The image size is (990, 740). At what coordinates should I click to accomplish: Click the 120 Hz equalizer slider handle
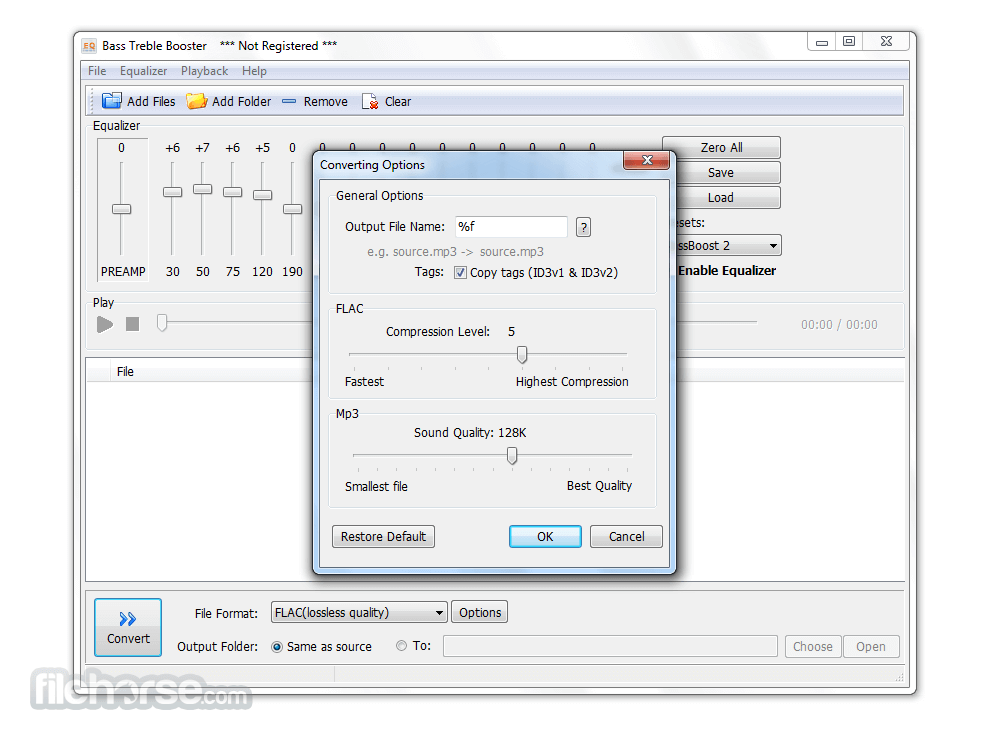263,194
